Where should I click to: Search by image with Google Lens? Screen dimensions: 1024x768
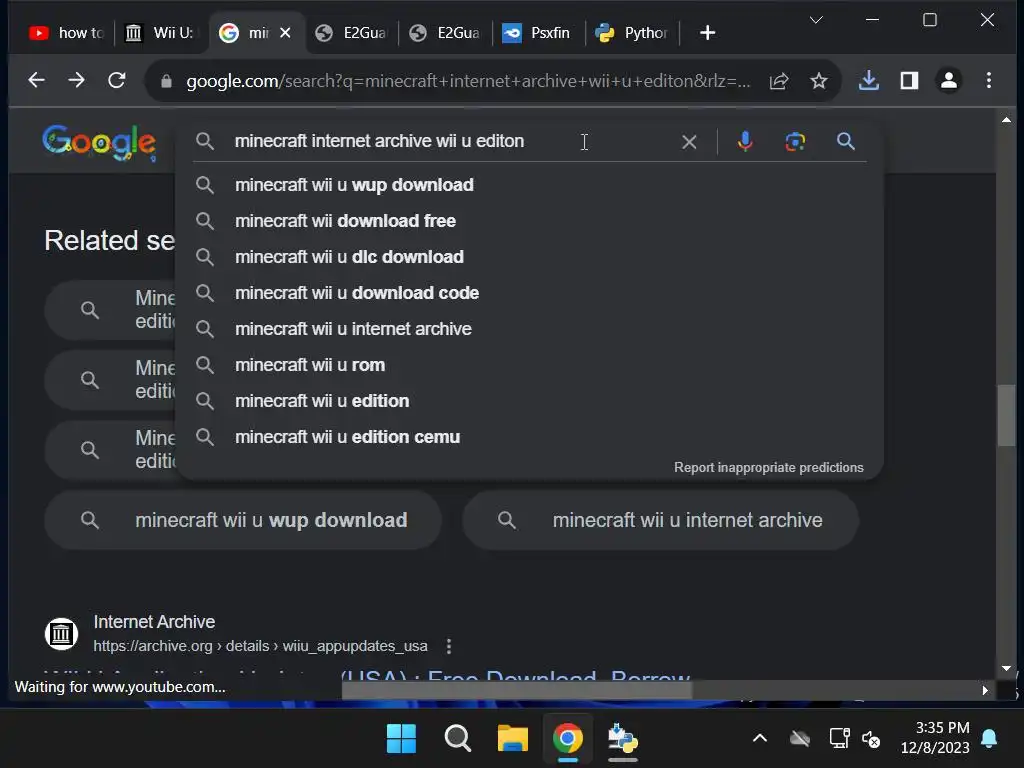[x=795, y=142]
